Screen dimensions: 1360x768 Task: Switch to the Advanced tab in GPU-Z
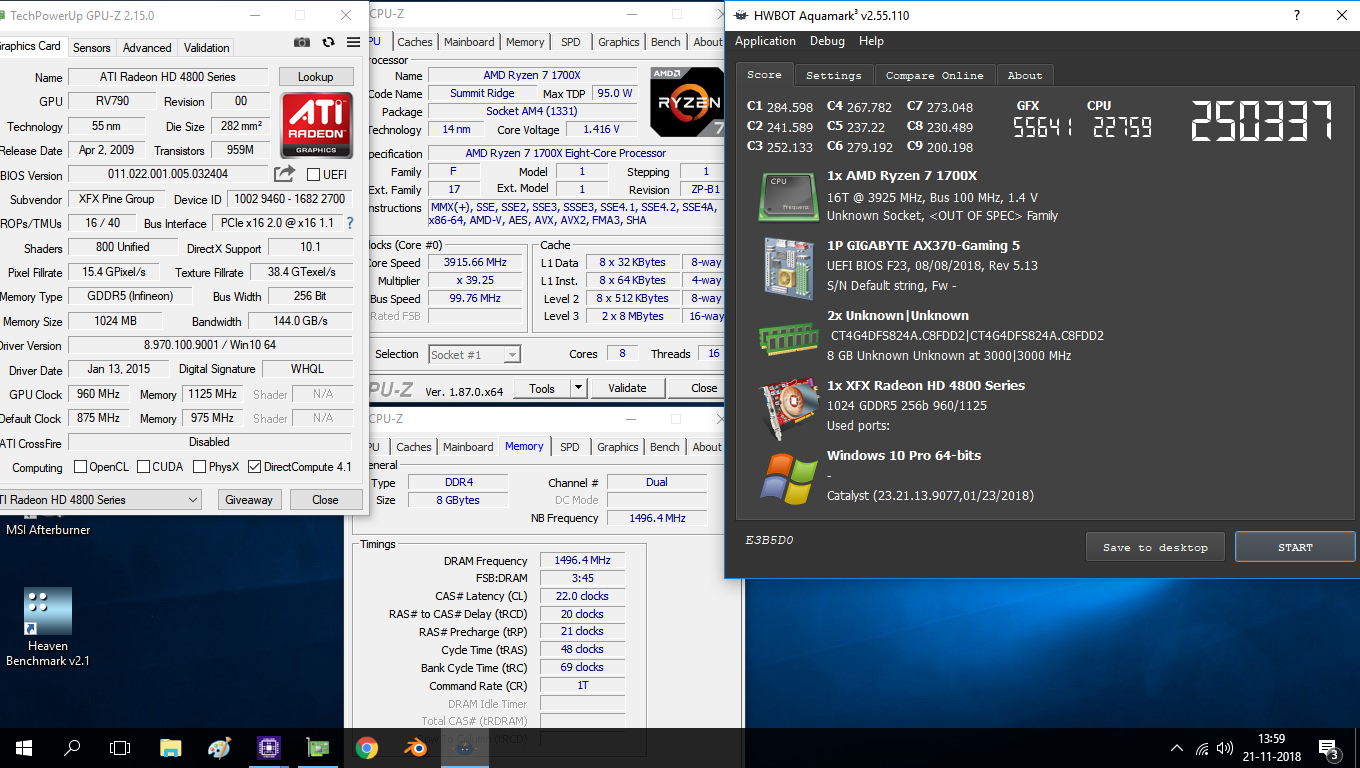click(147, 47)
